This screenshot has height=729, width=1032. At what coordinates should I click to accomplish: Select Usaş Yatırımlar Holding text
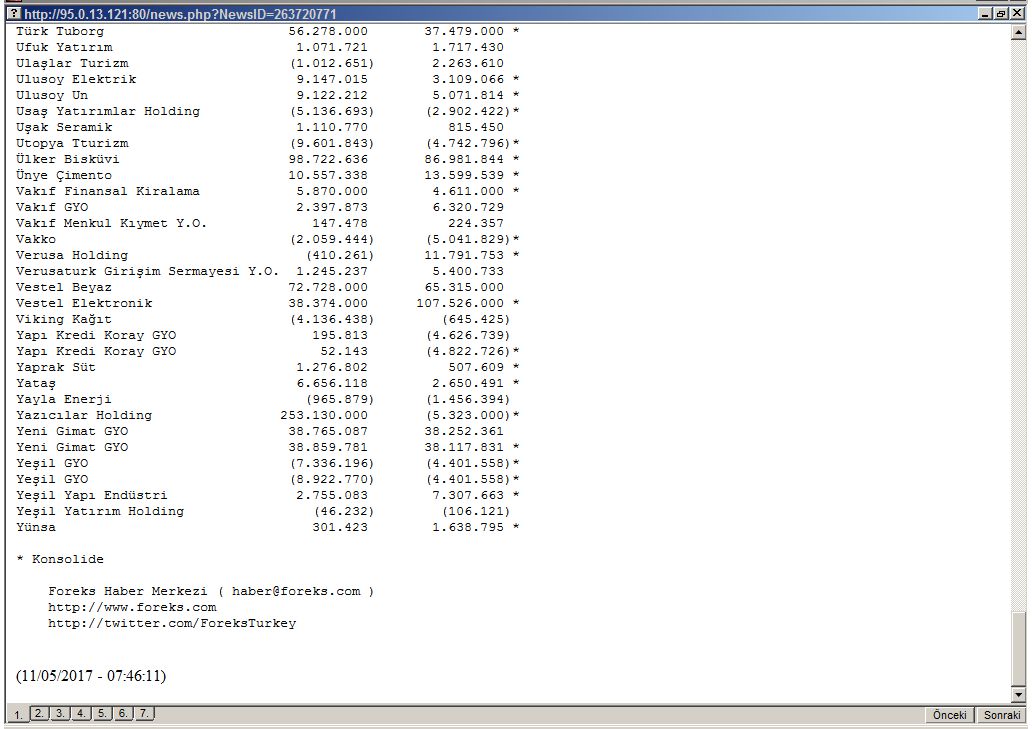[x=108, y=111]
